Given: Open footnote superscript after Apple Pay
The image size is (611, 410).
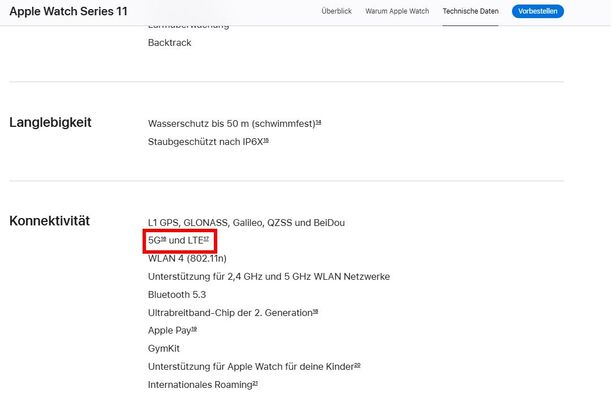Looking at the screenshot, I should tap(194, 329).
